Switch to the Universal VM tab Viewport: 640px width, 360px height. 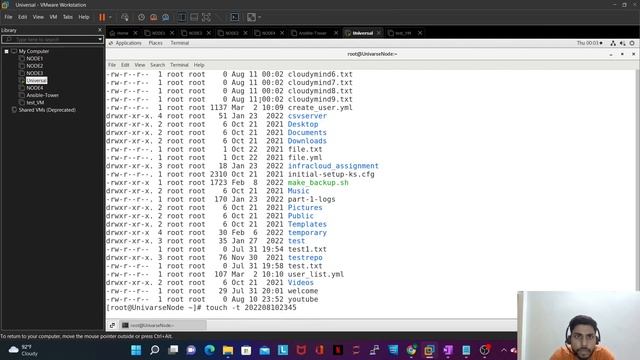[x=362, y=33]
